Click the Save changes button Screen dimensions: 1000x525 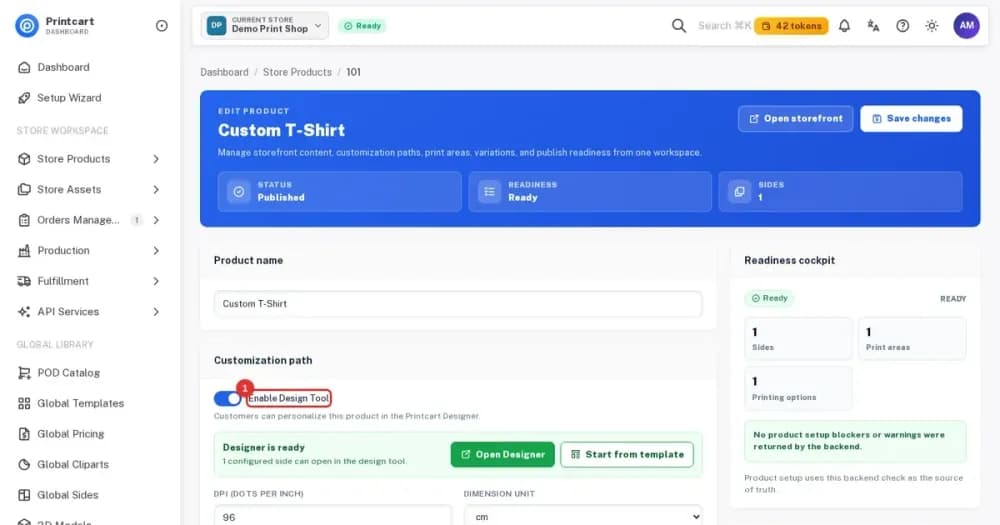pyautogui.click(x=911, y=119)
